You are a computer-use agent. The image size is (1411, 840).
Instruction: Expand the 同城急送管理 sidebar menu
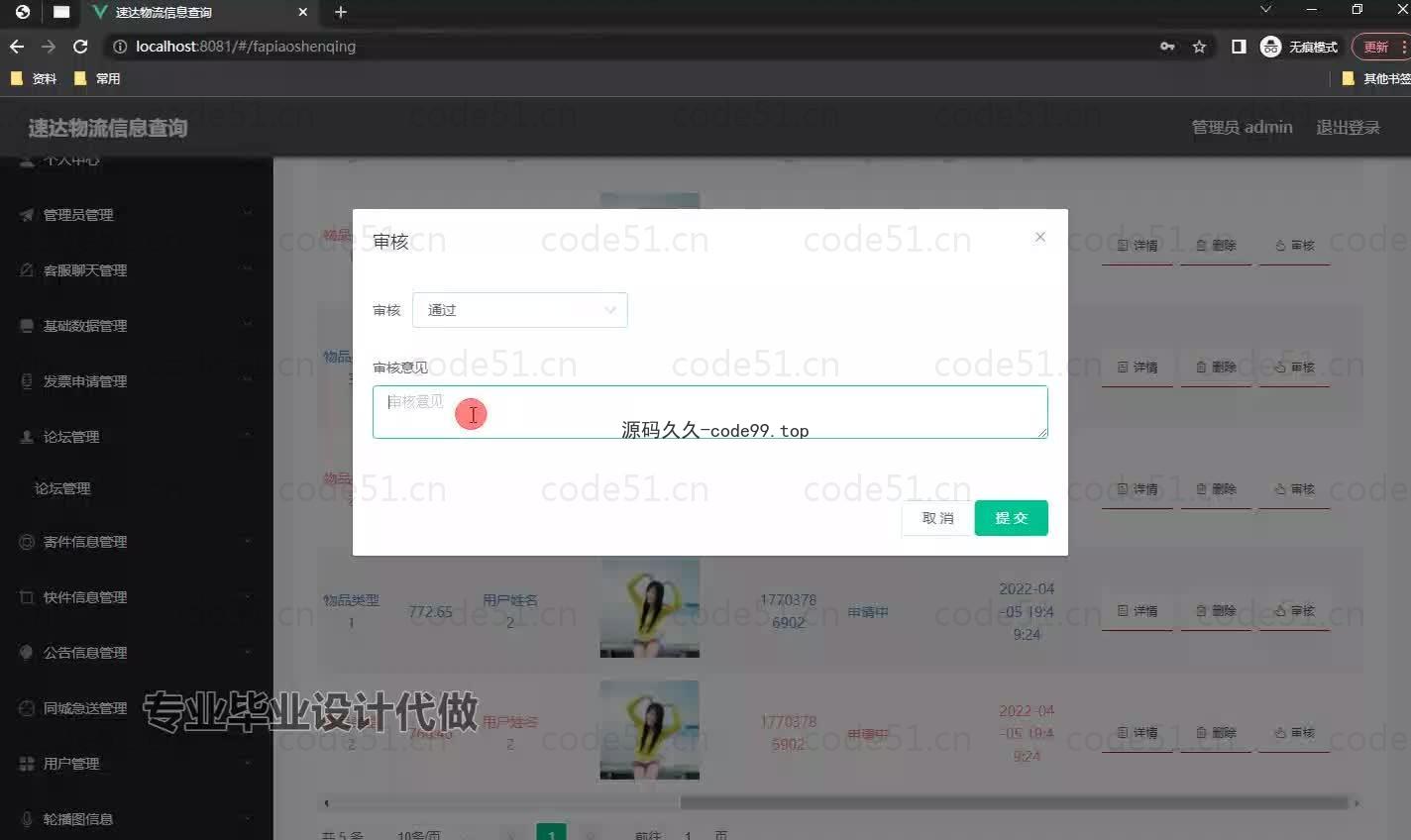tap(137, 708)
